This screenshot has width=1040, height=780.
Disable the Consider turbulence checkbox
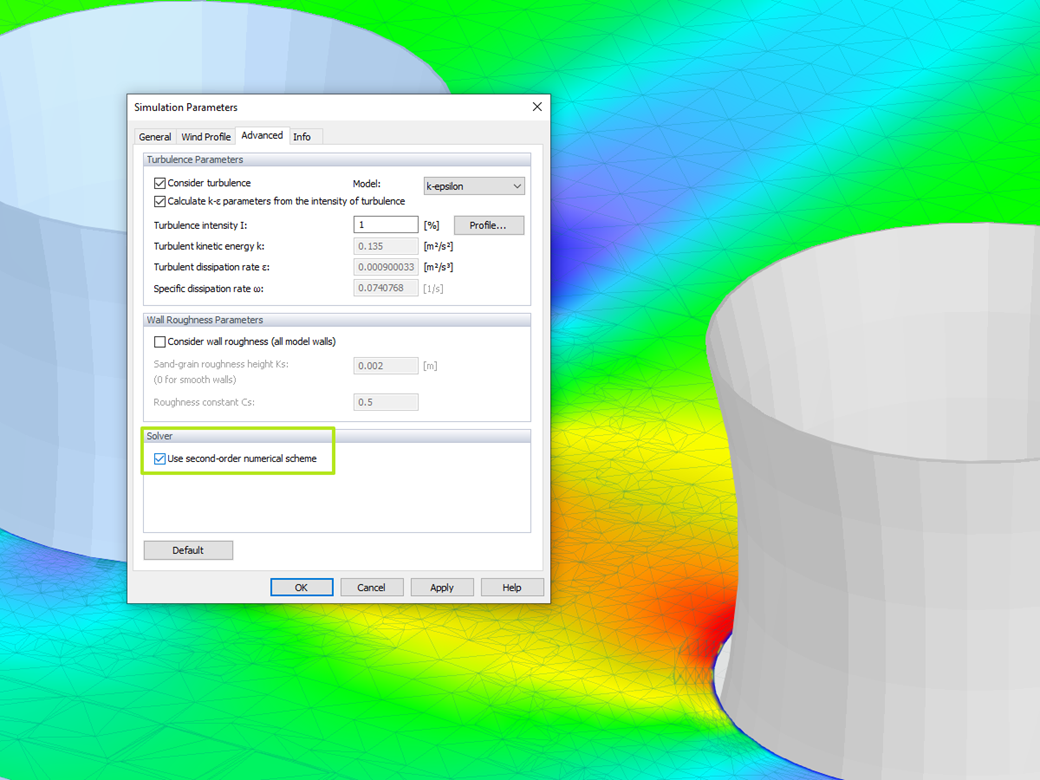click(x=160, y=182)
